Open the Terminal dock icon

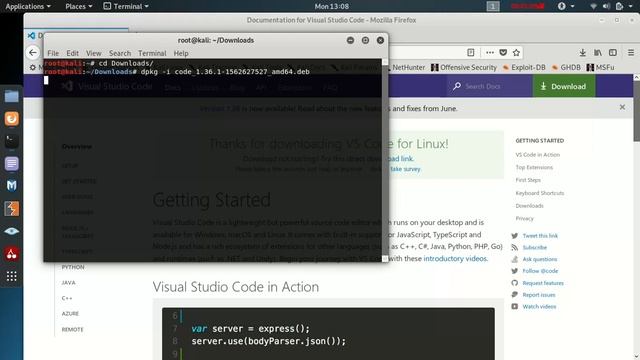(11, 141)
